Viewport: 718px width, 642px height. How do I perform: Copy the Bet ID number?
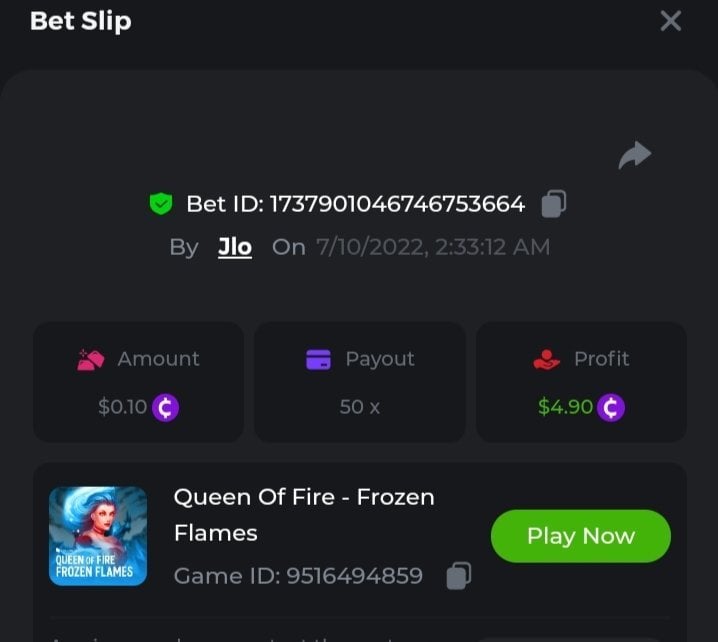(554, 204)
